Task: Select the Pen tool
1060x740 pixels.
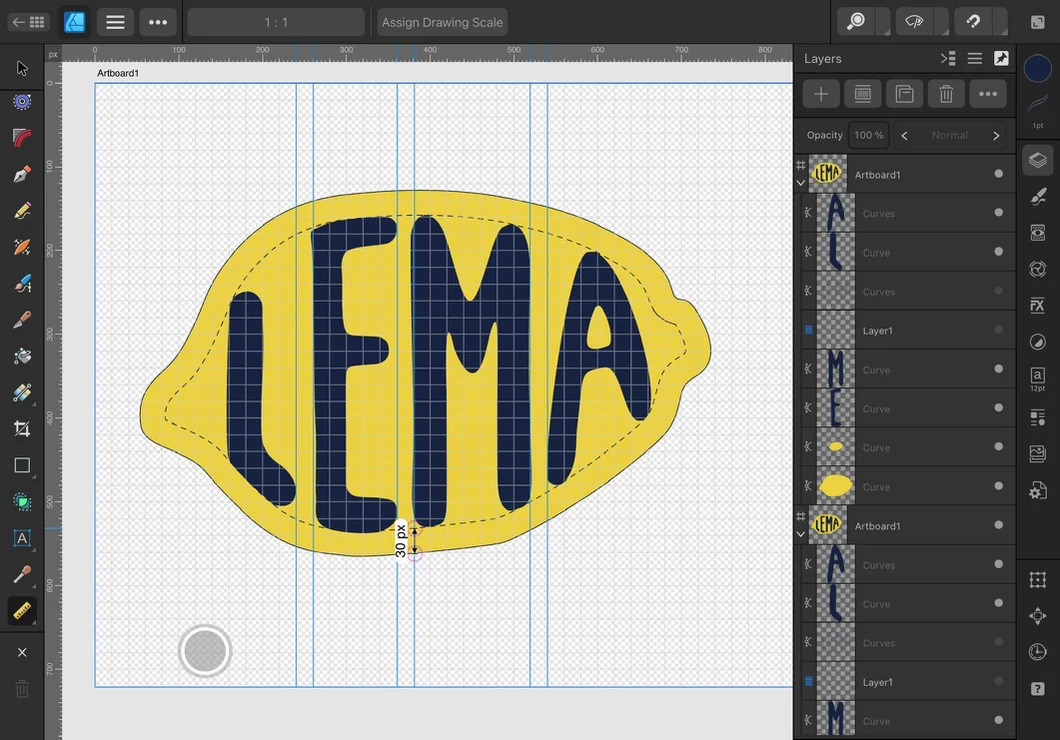Action: [x=22, y=174]
